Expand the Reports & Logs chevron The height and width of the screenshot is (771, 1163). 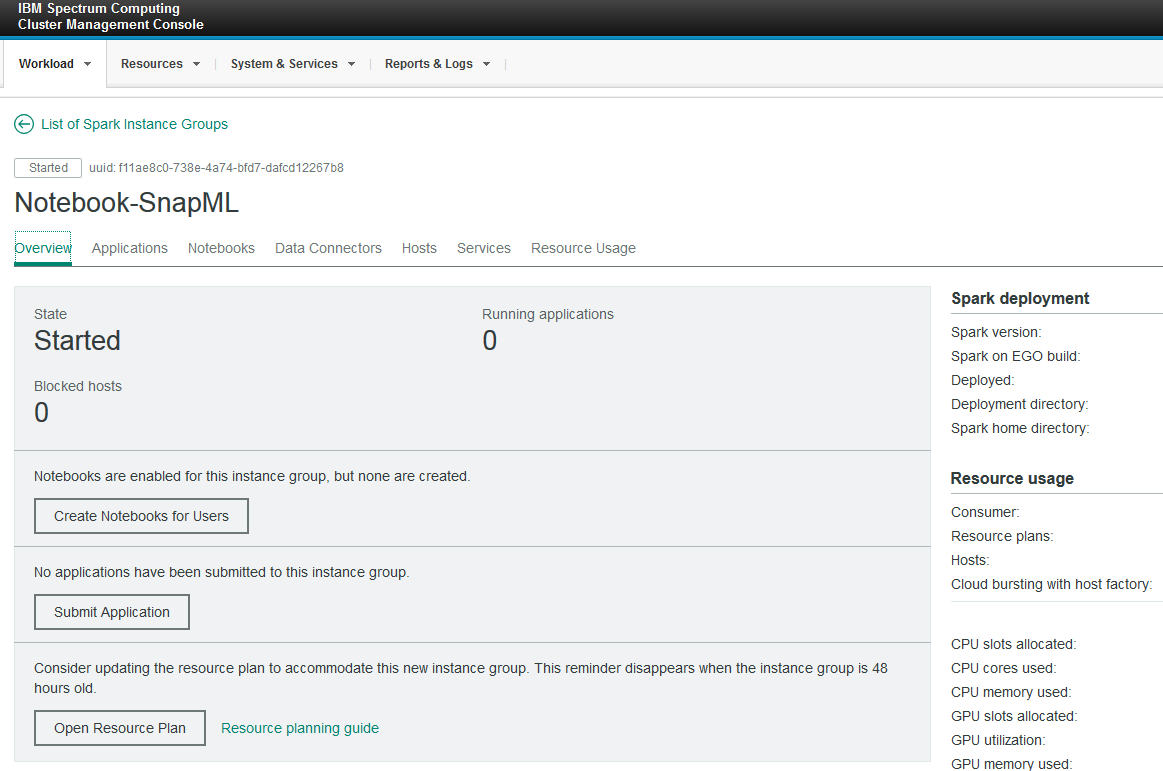487,64
